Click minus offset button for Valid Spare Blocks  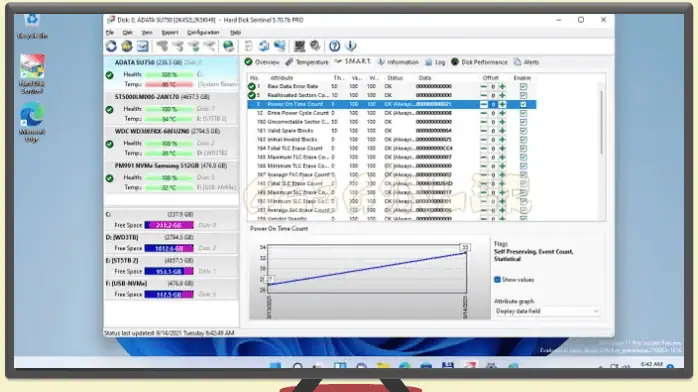[x=483, y=131]
